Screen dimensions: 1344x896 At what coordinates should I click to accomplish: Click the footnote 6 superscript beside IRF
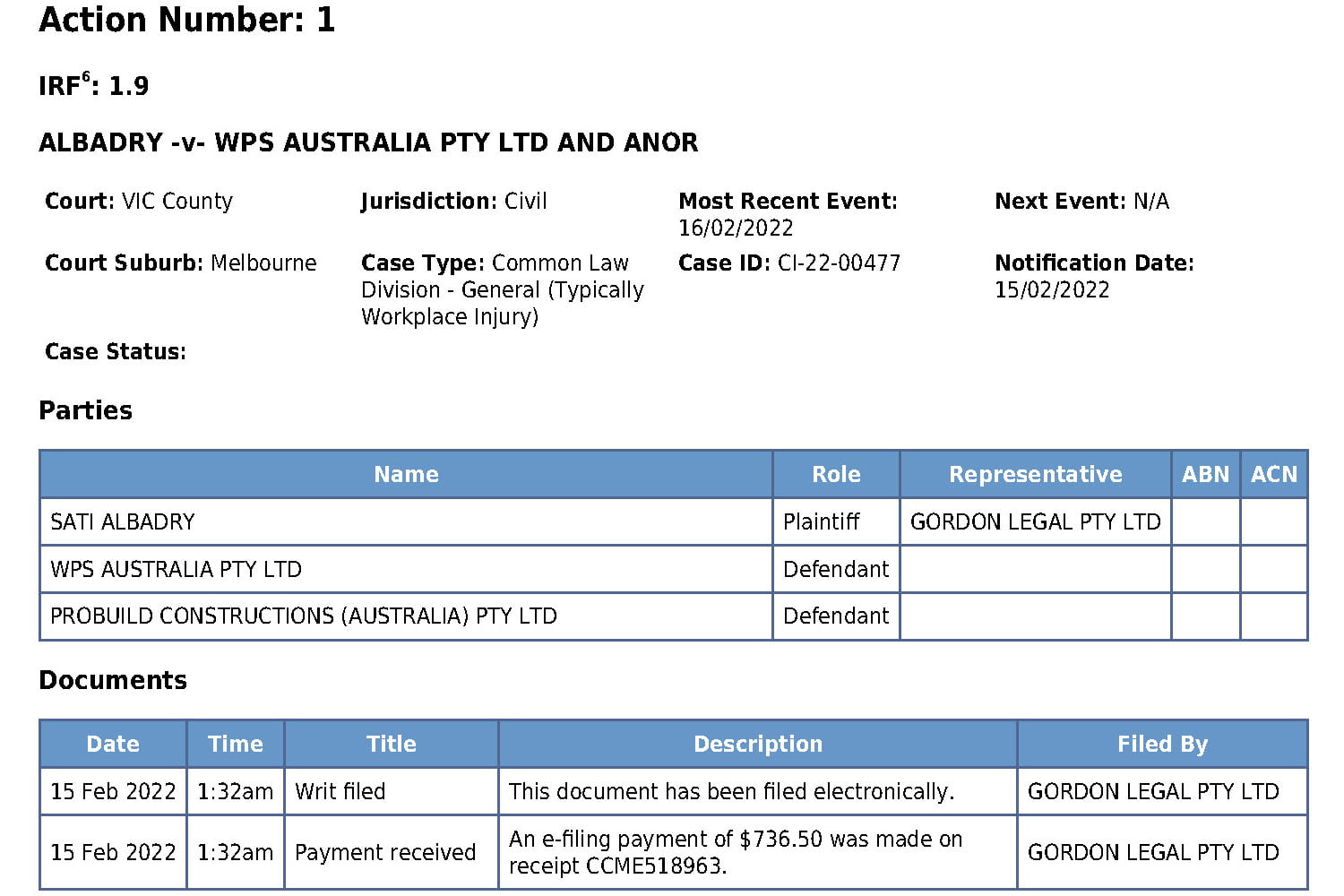pos(86,77)
